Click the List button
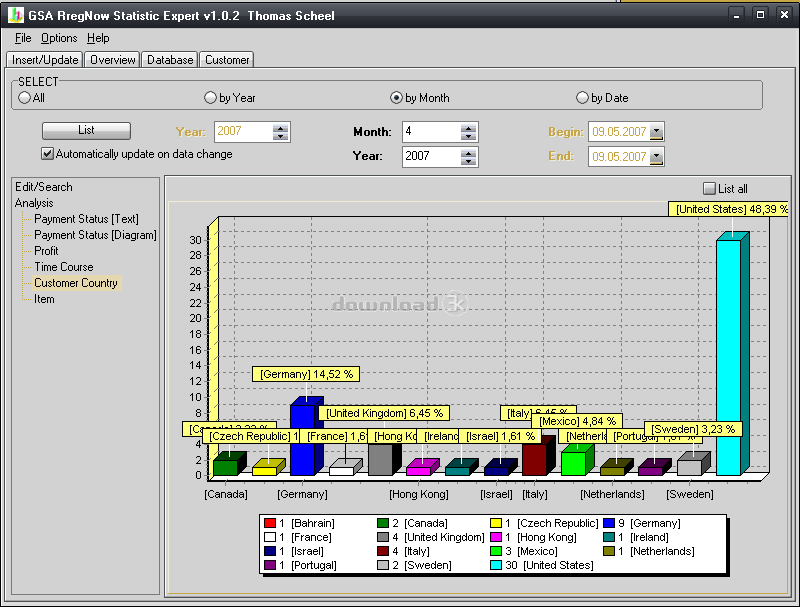Viewport: 800px width, 607px height. [86, 131]
